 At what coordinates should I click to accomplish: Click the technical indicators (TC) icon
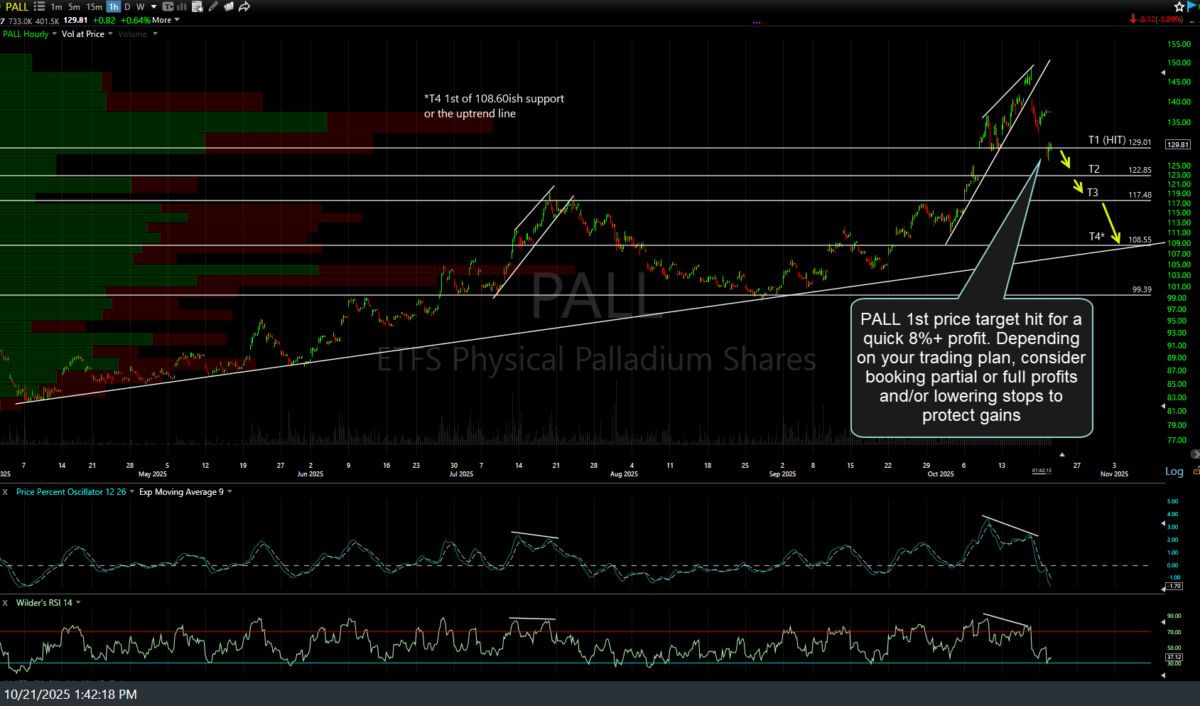point(167,6)
